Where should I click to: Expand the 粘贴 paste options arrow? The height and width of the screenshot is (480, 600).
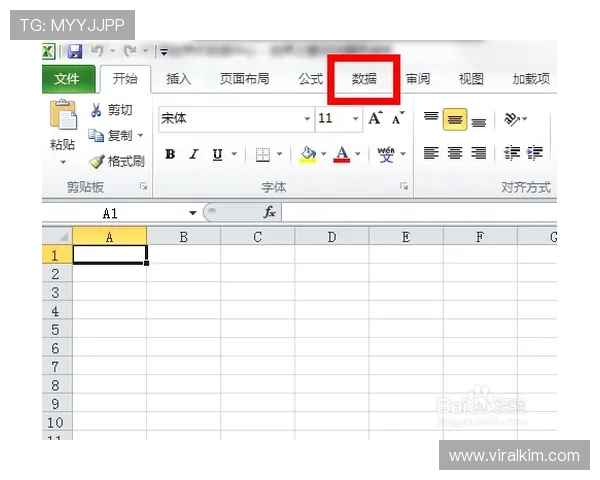63,162
